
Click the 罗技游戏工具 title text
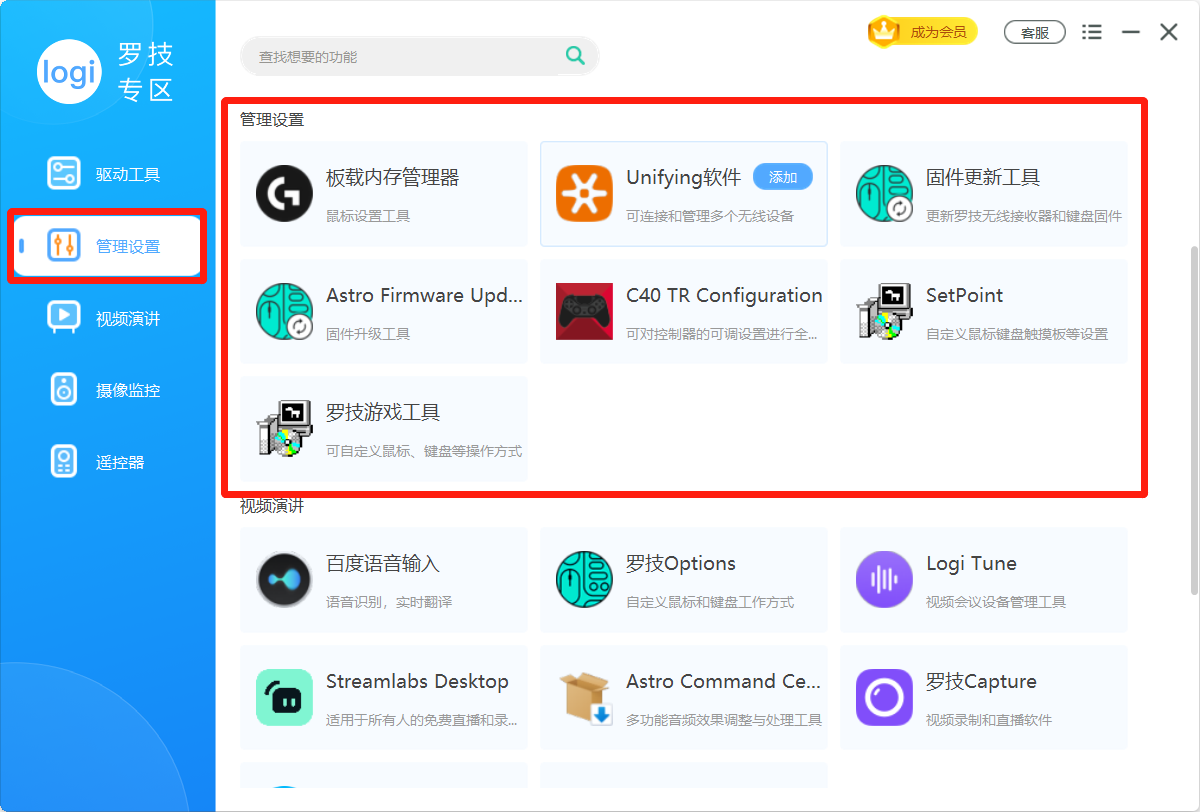[x=383, y=413]
